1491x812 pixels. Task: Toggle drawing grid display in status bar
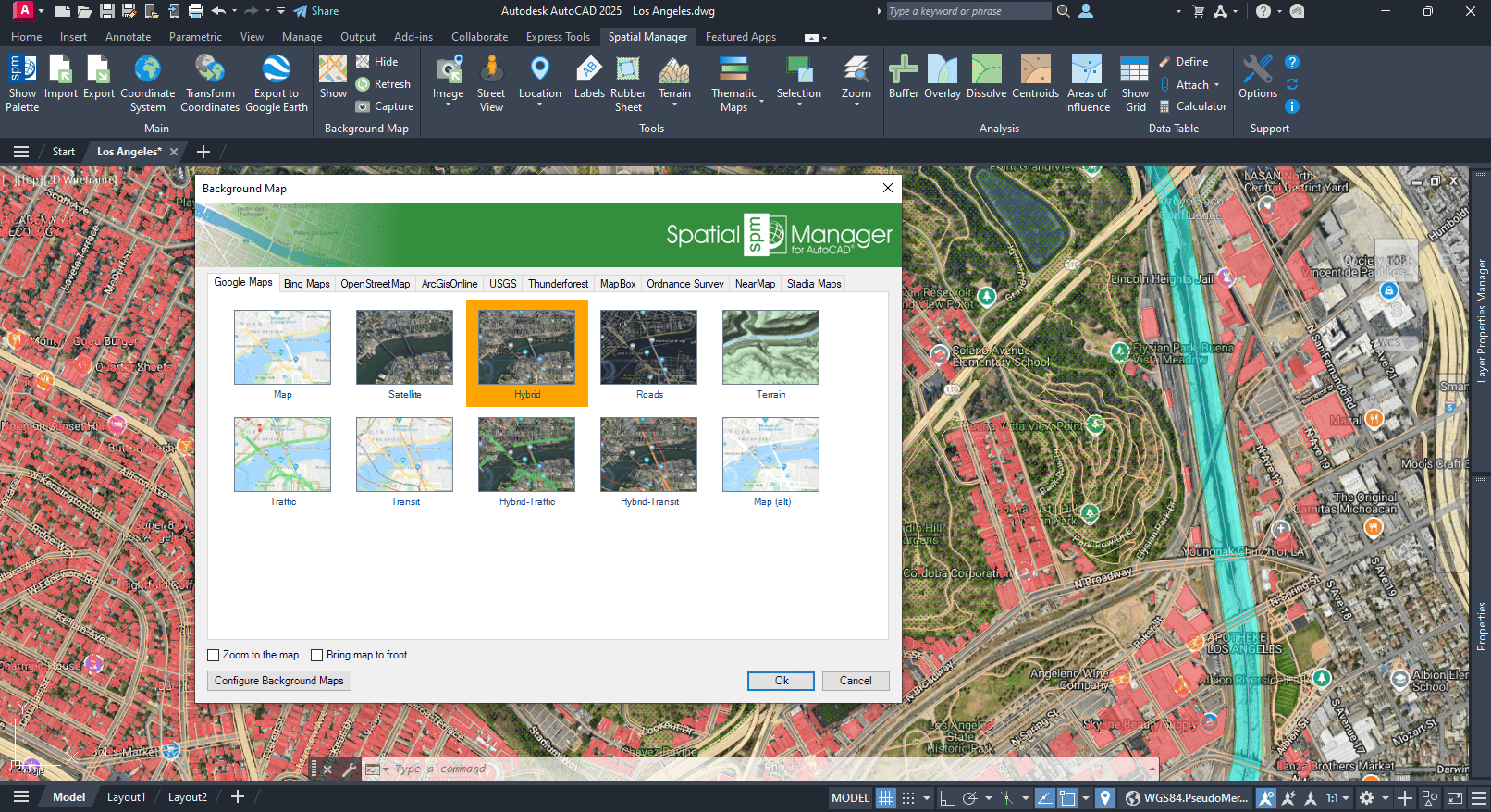886,797
